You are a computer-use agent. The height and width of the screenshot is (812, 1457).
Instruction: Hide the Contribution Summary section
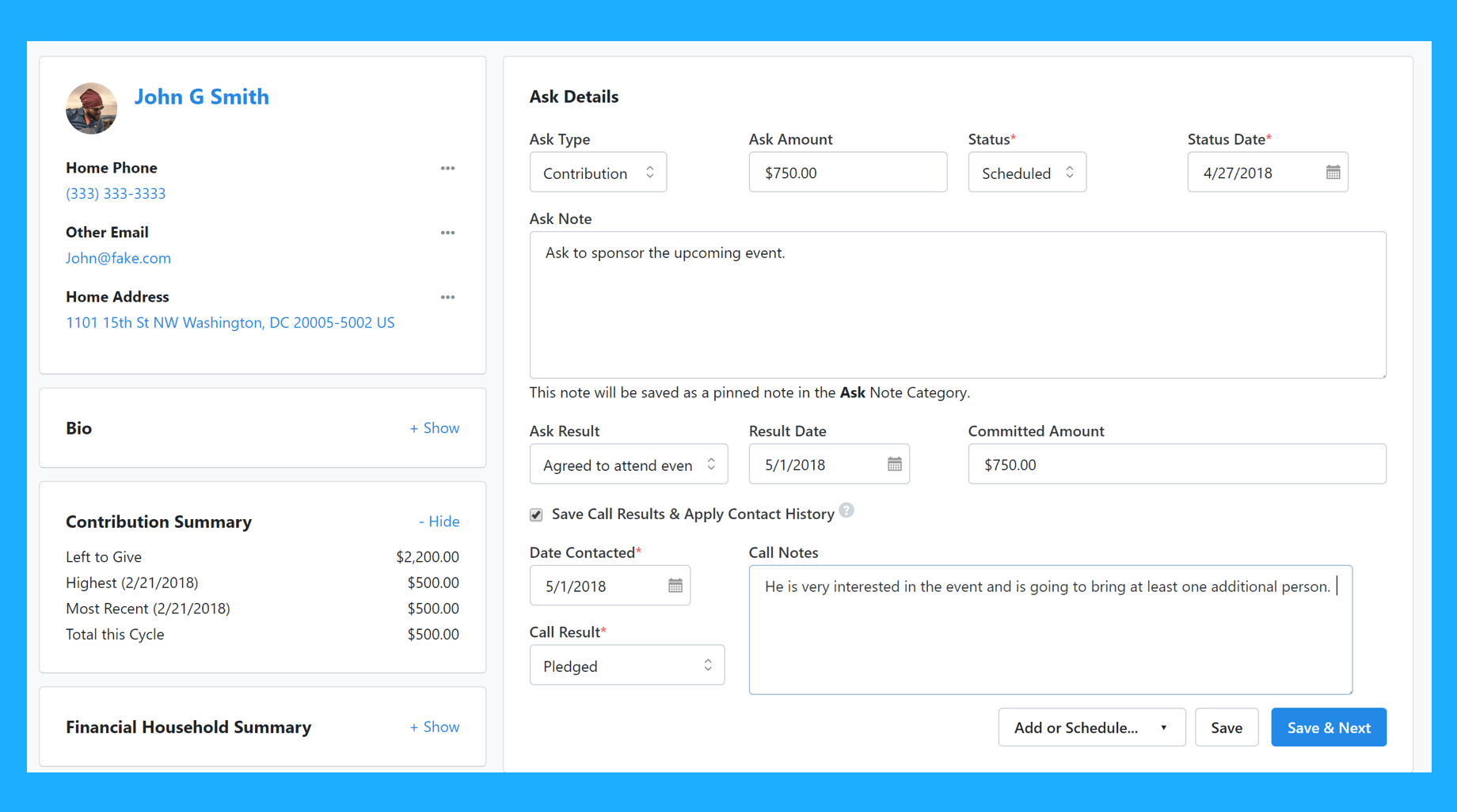click(439, 522)
